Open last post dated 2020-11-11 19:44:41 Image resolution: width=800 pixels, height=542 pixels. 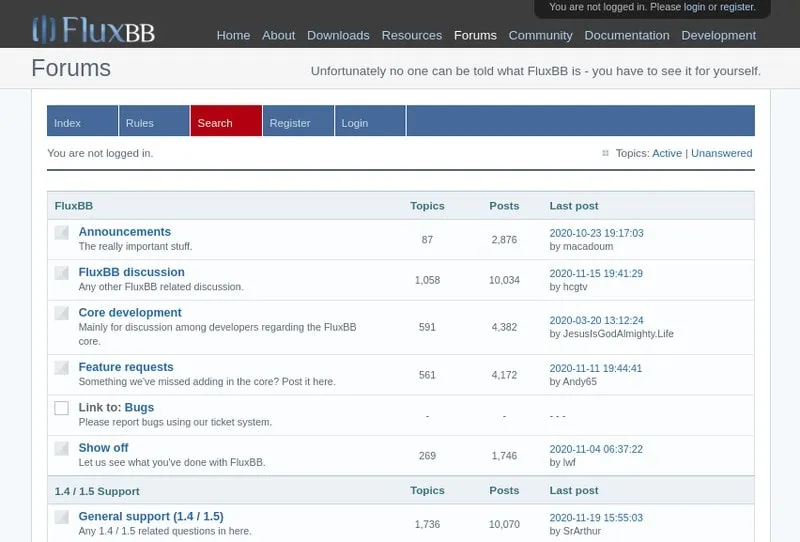click(x=596, y=368)
